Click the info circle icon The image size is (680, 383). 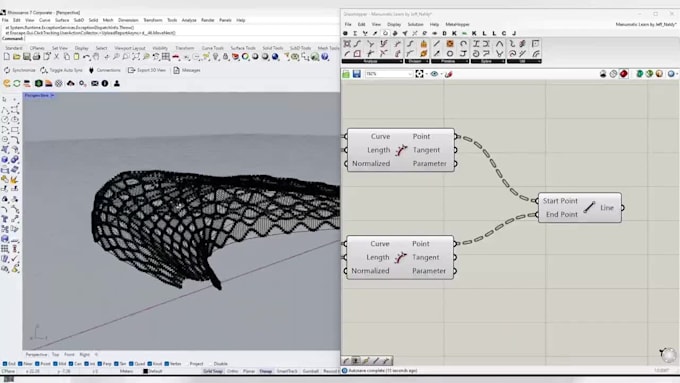pyautogui.click(x=105, y=83)
